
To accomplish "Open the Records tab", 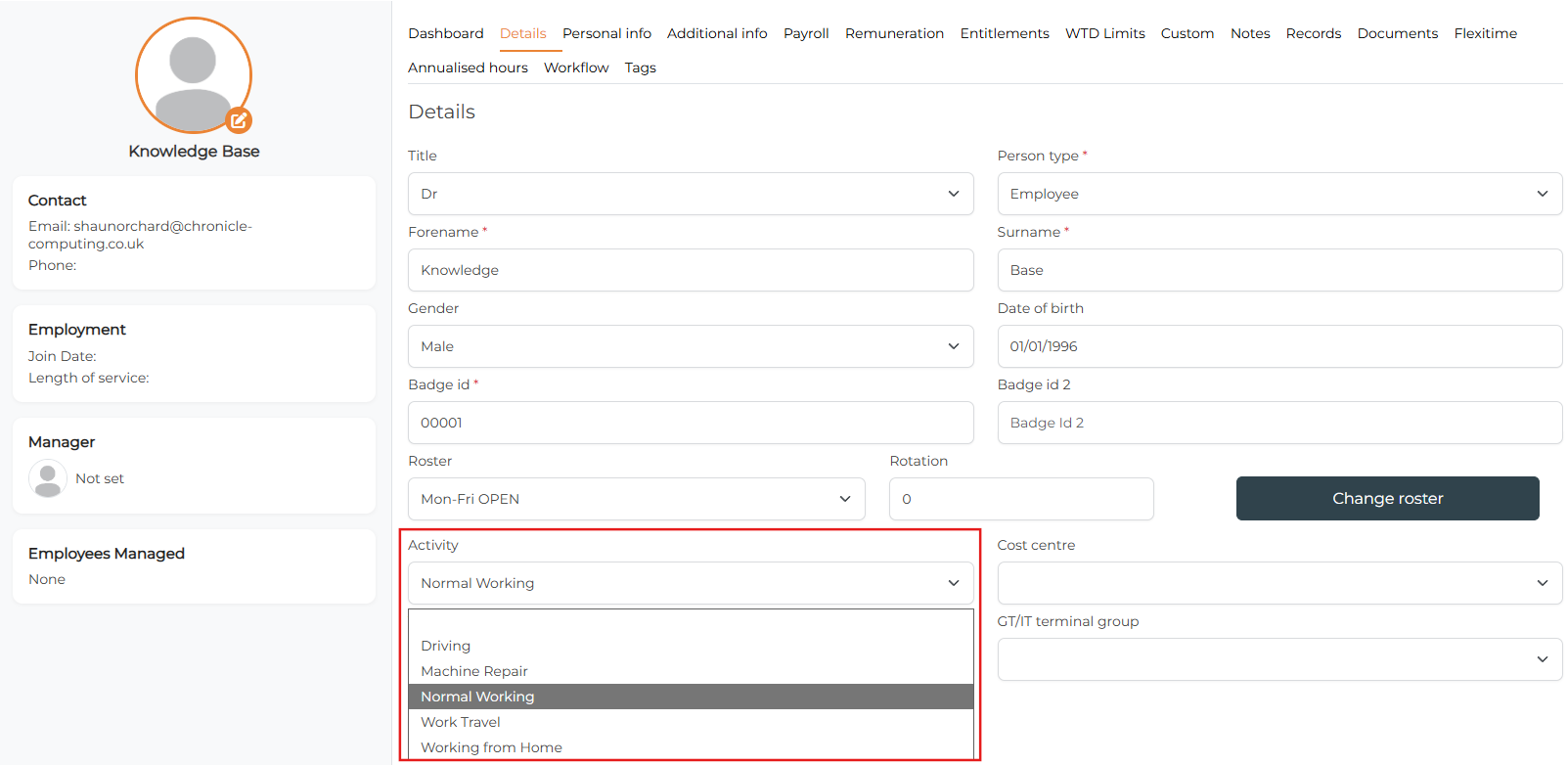I will coord(1314,33).
